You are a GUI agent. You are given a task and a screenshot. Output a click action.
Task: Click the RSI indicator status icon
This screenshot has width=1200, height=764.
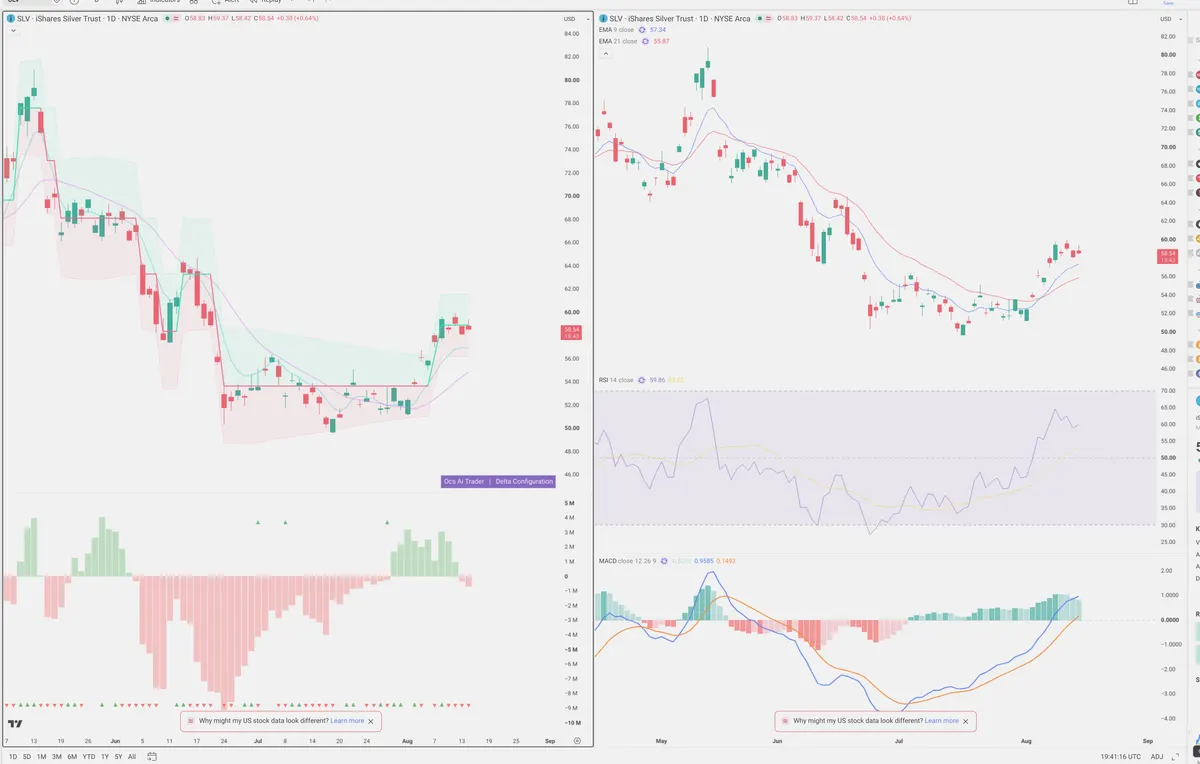coord(641,380)
